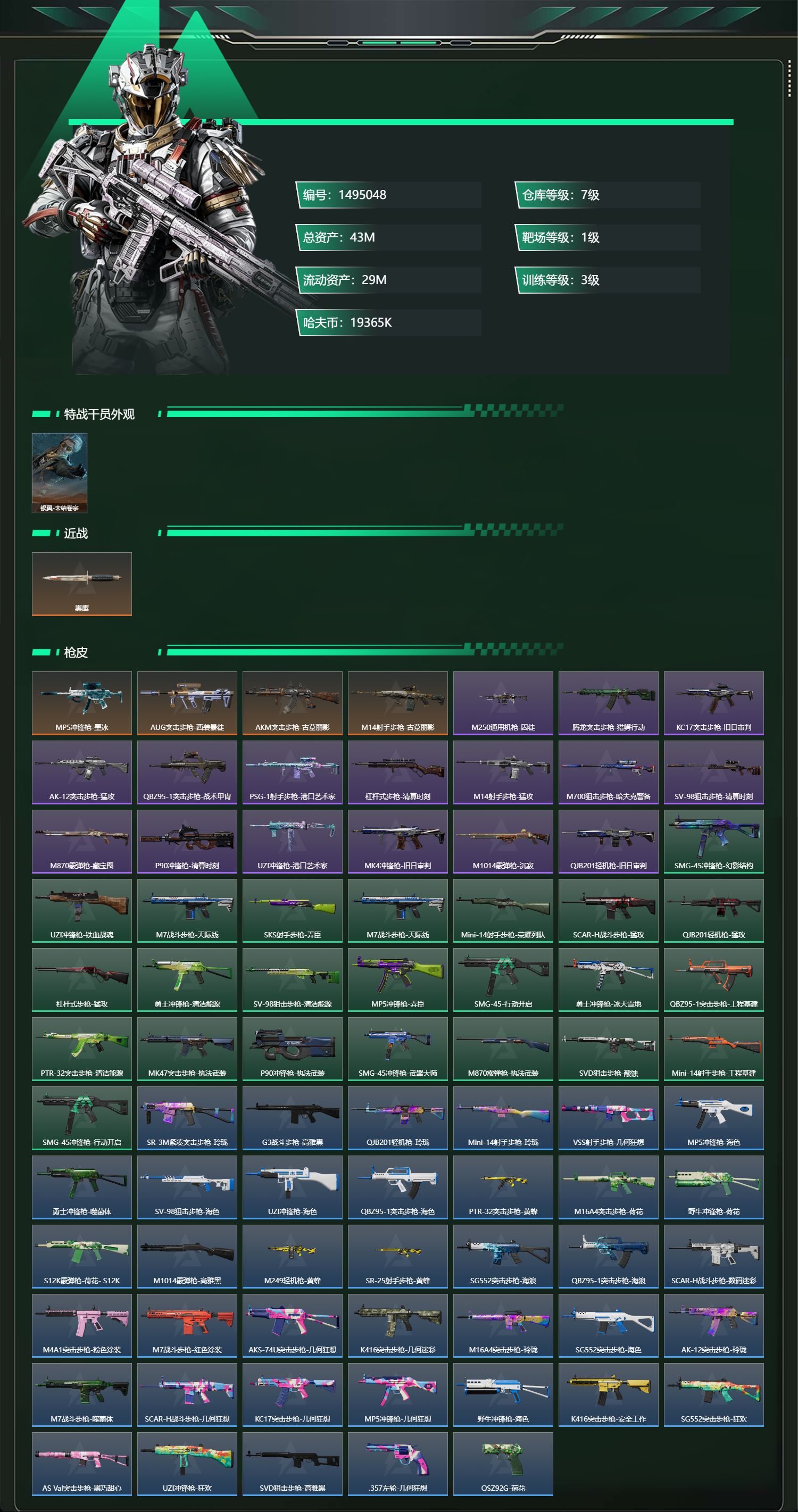Viewport: 798px width, 1512px height.
Task: Click the QBZ95-1突击步枪-工程基建 skin icon
Action: 713,979
